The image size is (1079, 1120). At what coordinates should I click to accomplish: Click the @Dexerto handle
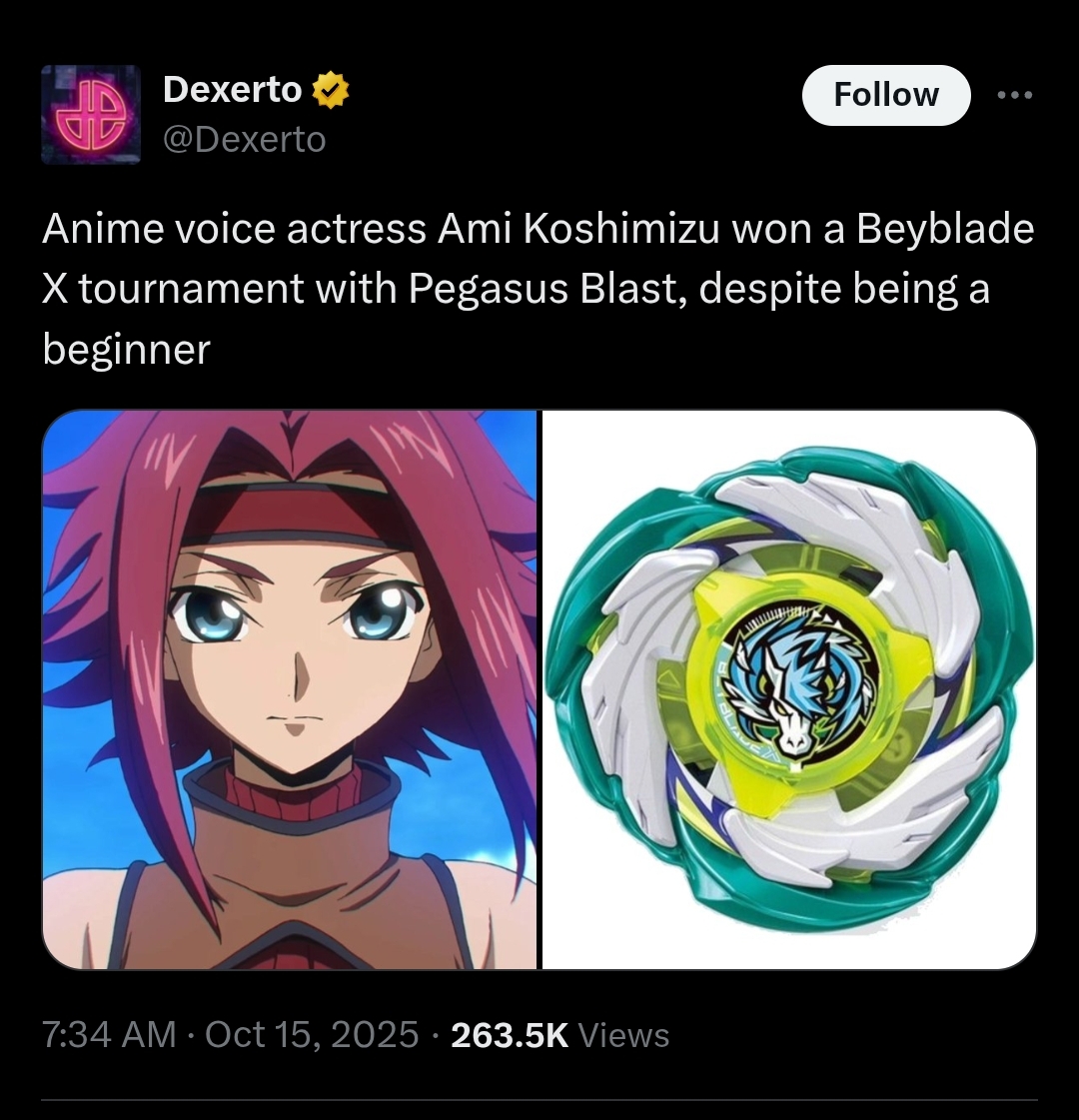tap(244, 139)
